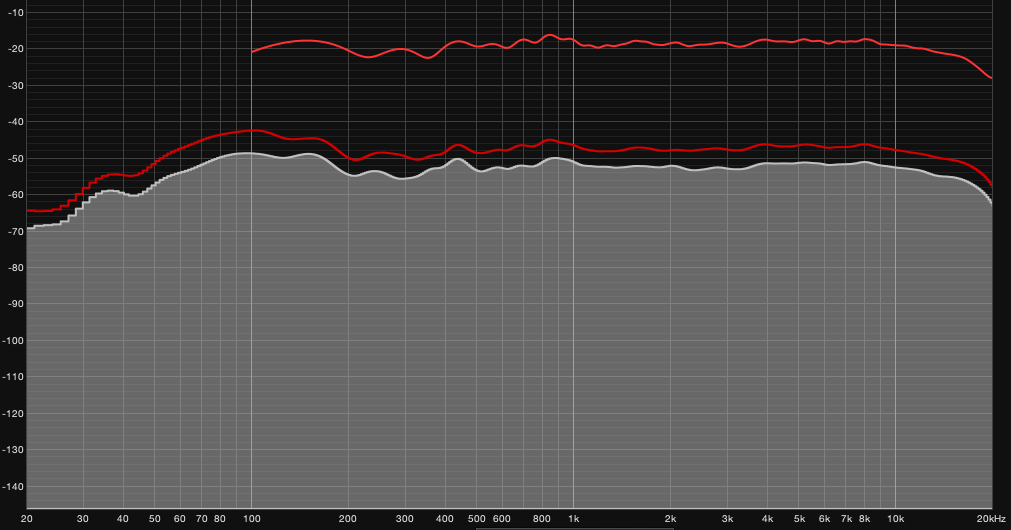This screenshot has width=1011, height=530.
Task: Click the 800 Hz frequency axis label
Action: point(542,518)
